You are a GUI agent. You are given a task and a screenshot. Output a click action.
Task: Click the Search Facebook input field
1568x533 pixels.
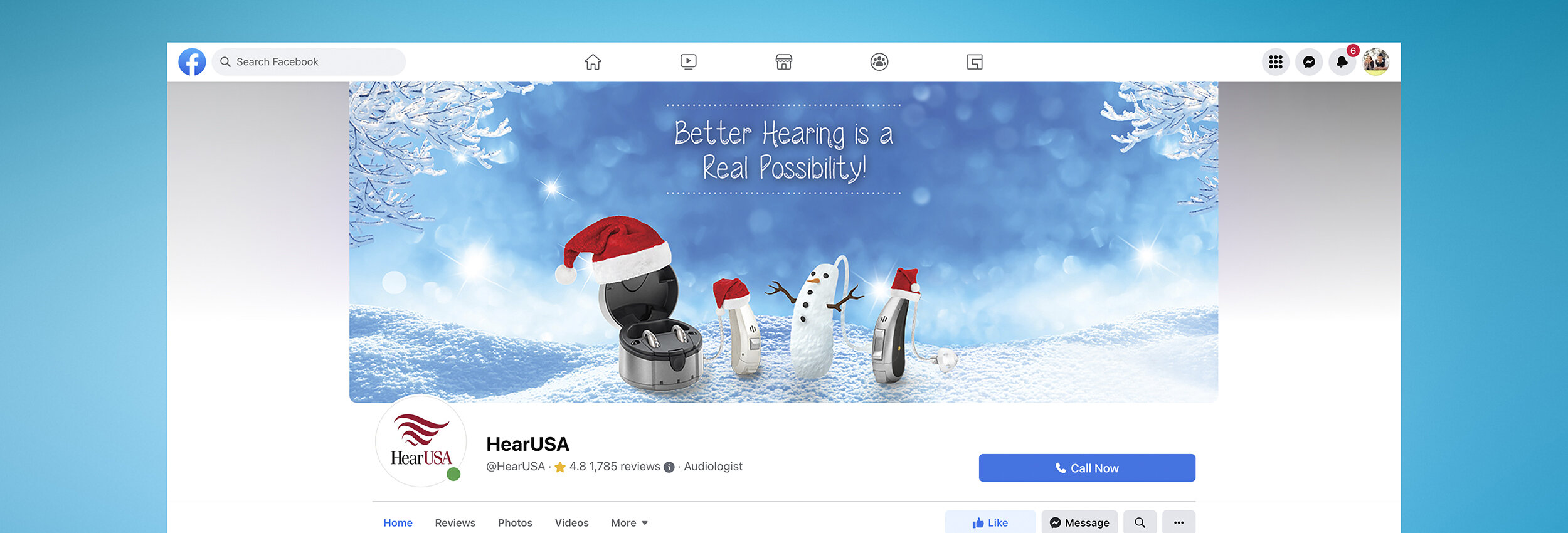coord(309,62)
